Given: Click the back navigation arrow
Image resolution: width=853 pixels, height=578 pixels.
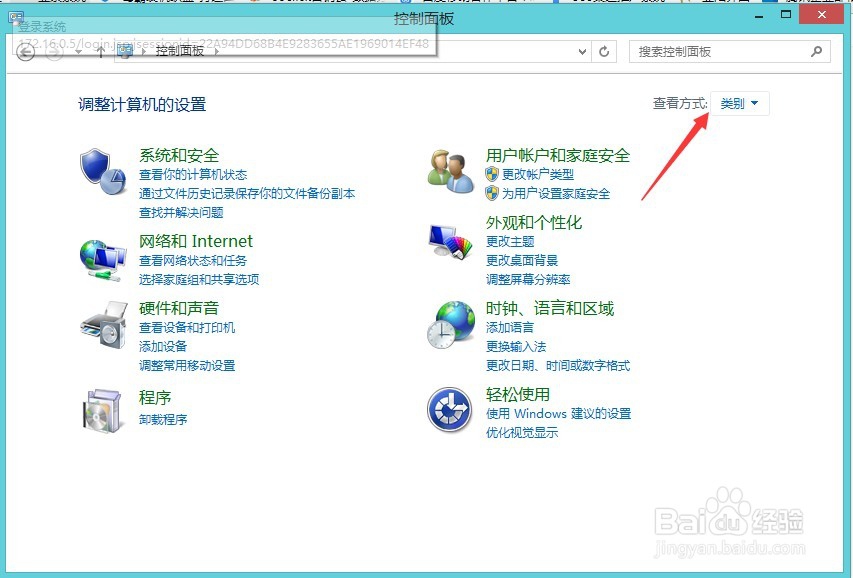Looking at the screenshot, I should (25, 52).
